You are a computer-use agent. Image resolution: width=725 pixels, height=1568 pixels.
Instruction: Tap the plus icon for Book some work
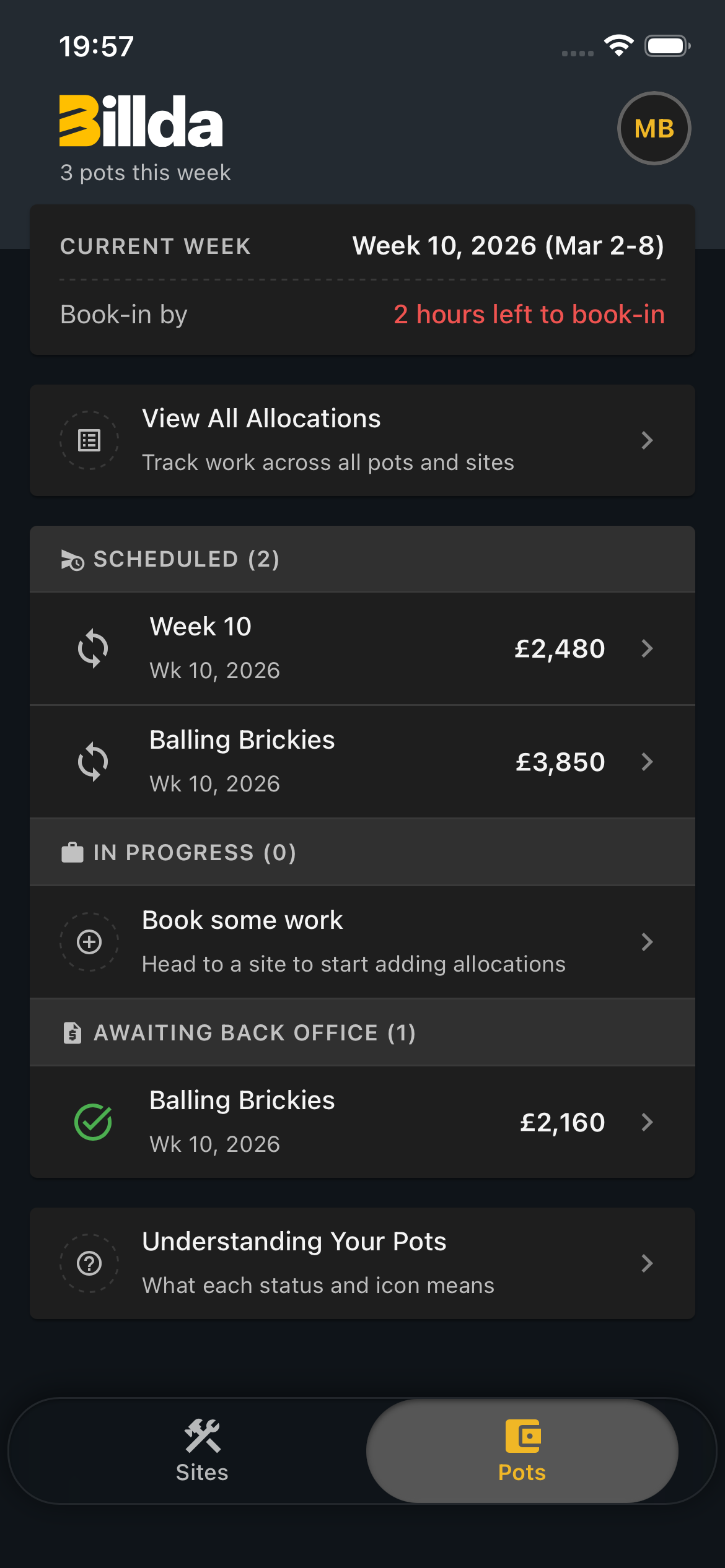click(x=89, y=942)
